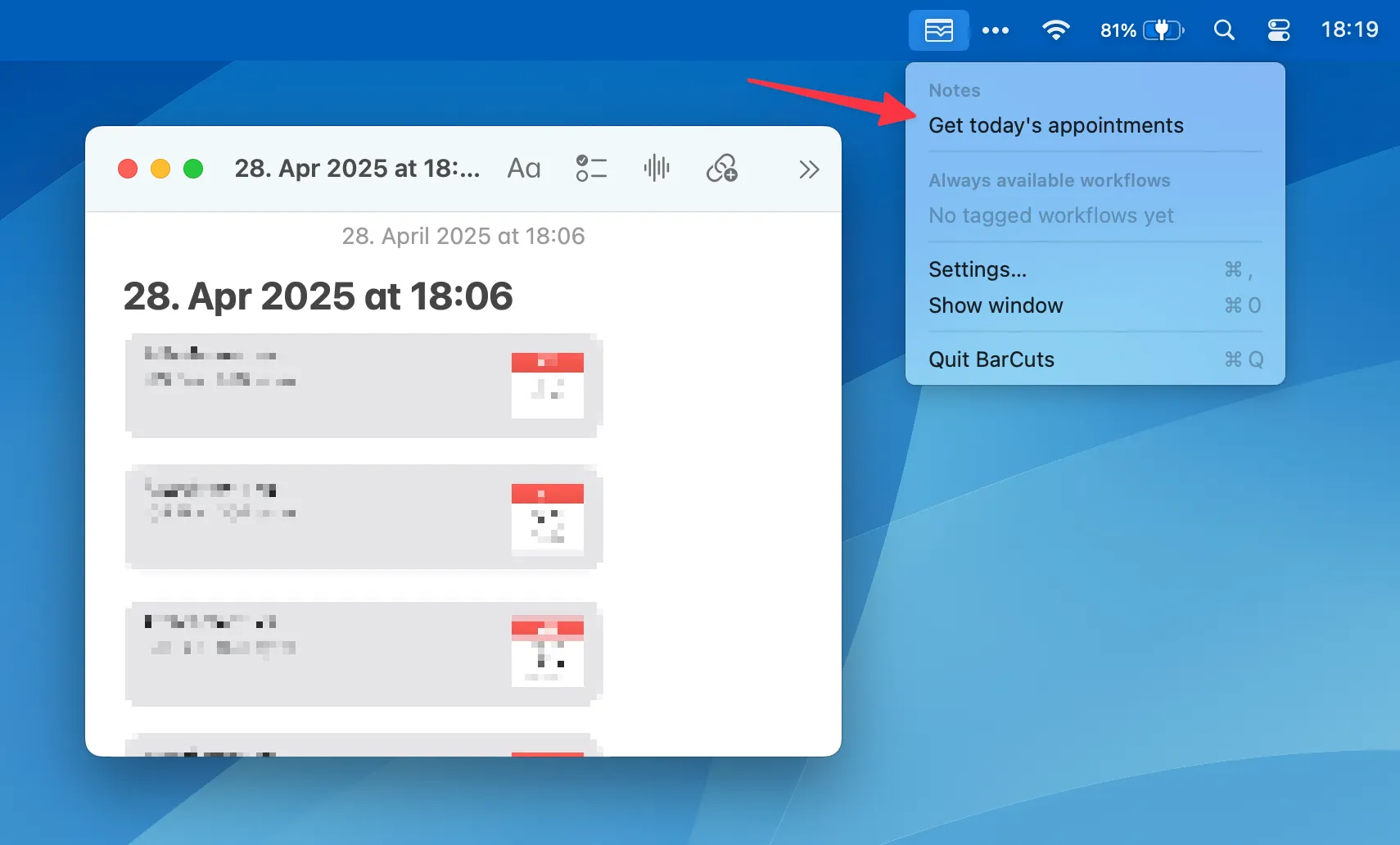Screen dimensions: 1400x845
Task: Start an audio recording in the note
Action: point(656,168)
